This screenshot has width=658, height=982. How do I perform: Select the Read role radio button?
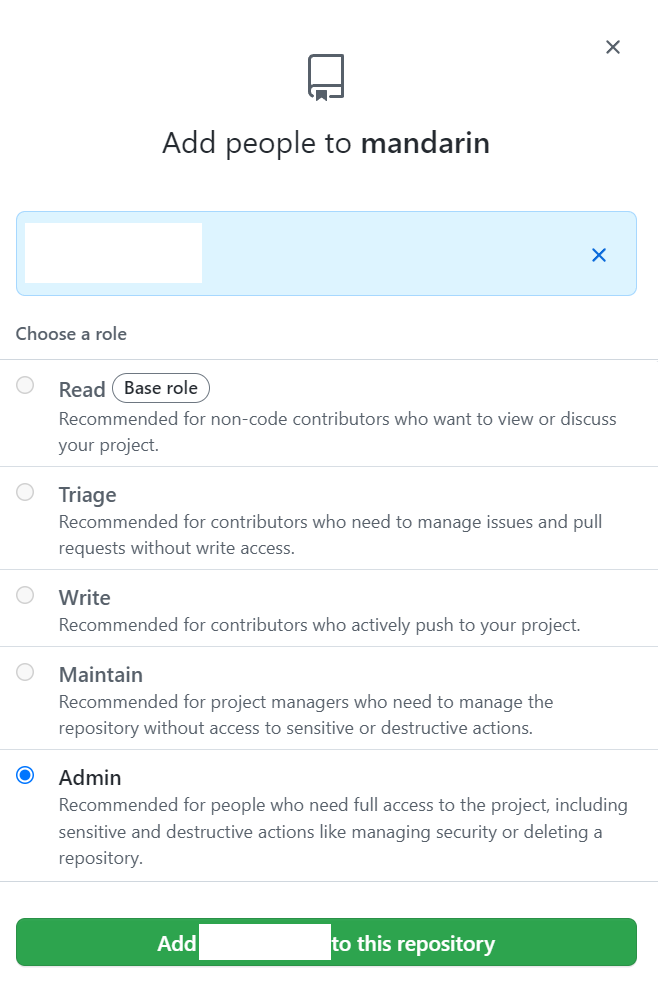(25, 385)
